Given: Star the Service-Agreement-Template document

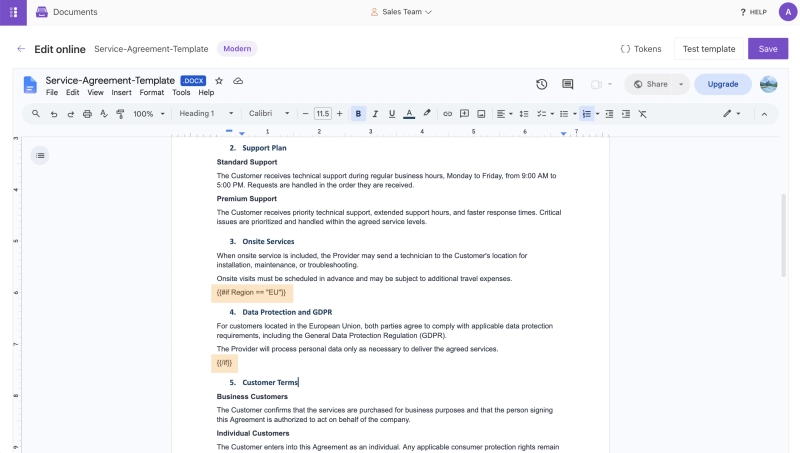Looking at the screenshot, I should pos(219,81).
